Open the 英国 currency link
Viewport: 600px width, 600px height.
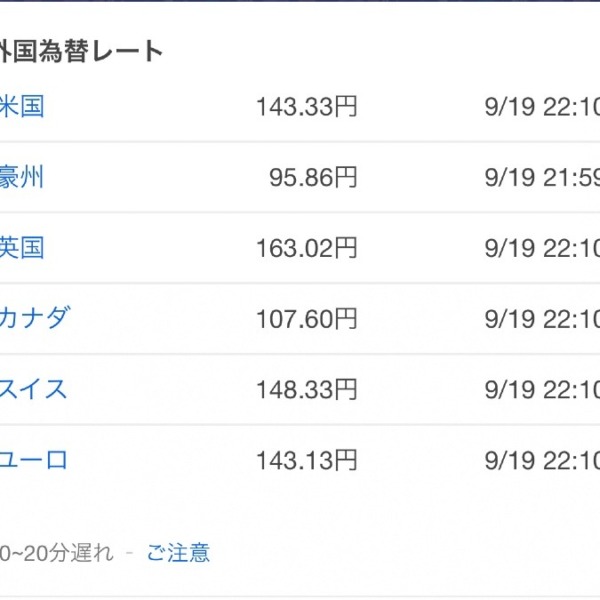[22, 248]
